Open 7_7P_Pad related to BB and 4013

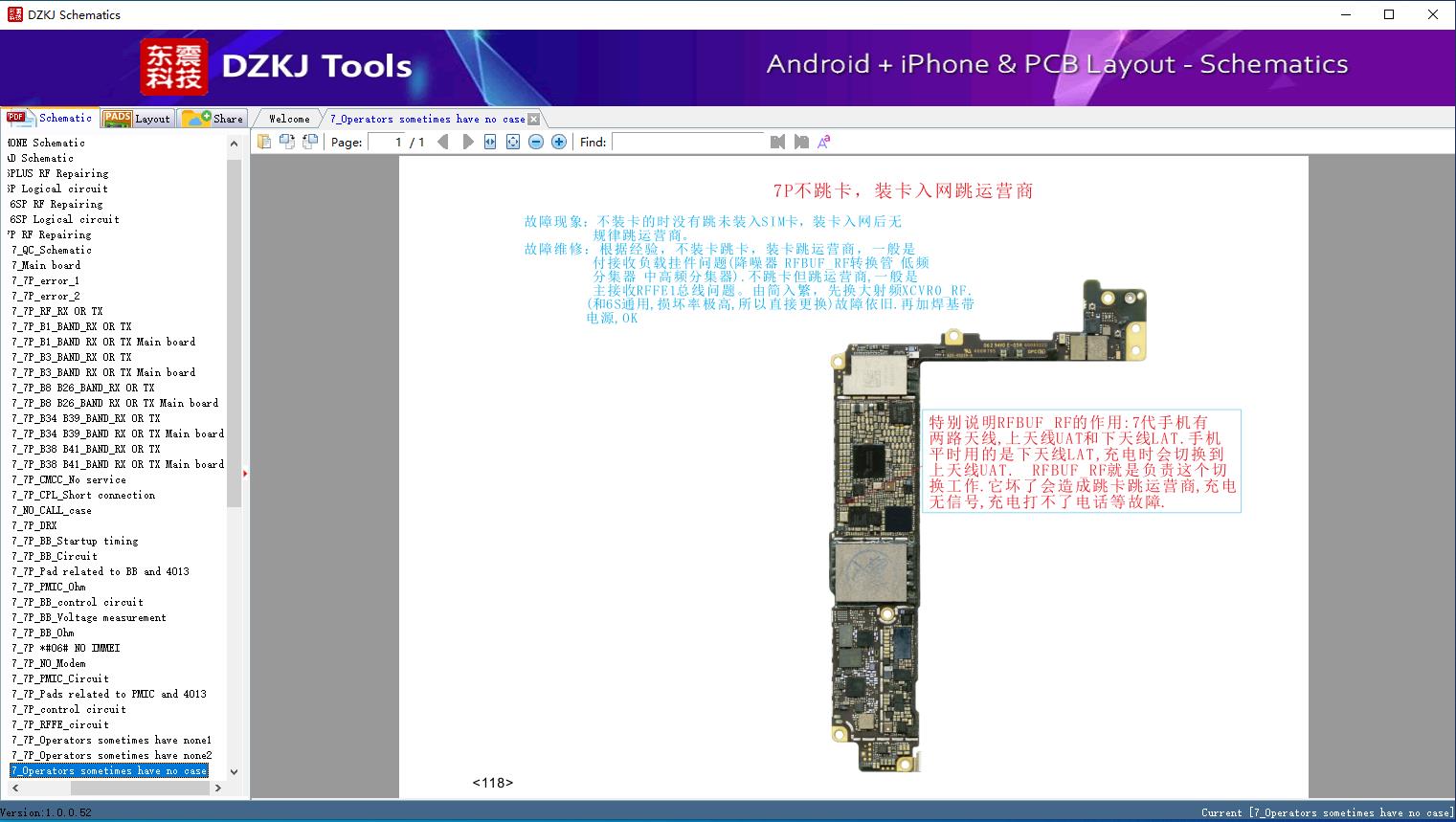point(101,571)
